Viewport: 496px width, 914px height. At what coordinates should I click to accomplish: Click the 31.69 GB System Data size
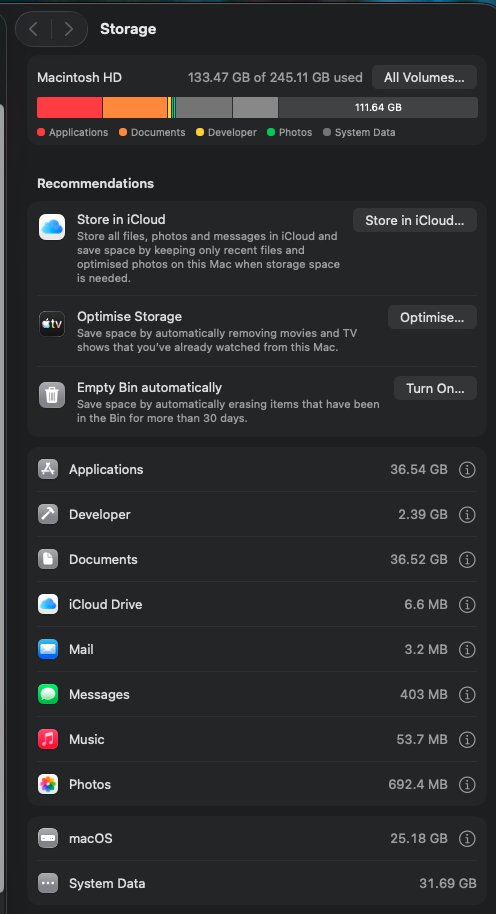coord(448,883)
